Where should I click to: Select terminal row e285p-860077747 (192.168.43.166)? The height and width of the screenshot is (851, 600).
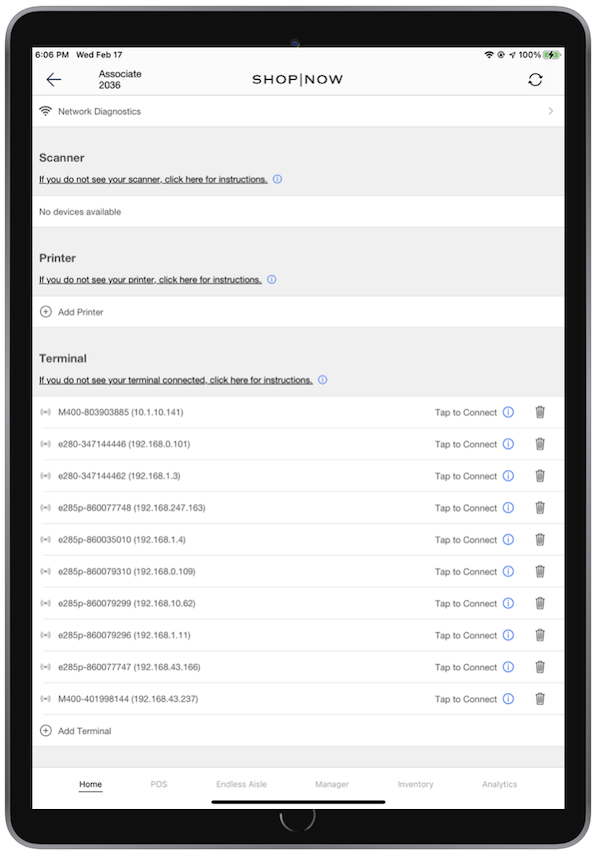(298, 667)
